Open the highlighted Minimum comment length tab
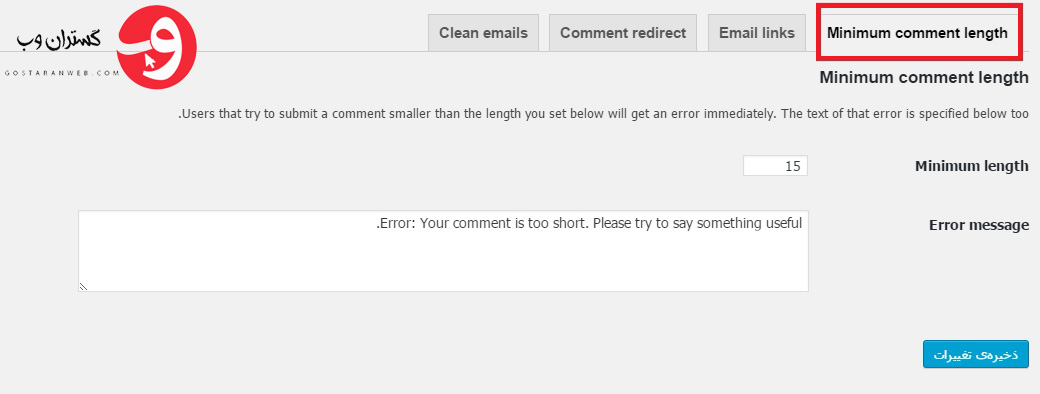The height and width of the screenshot is (394, 1040). 917,33
